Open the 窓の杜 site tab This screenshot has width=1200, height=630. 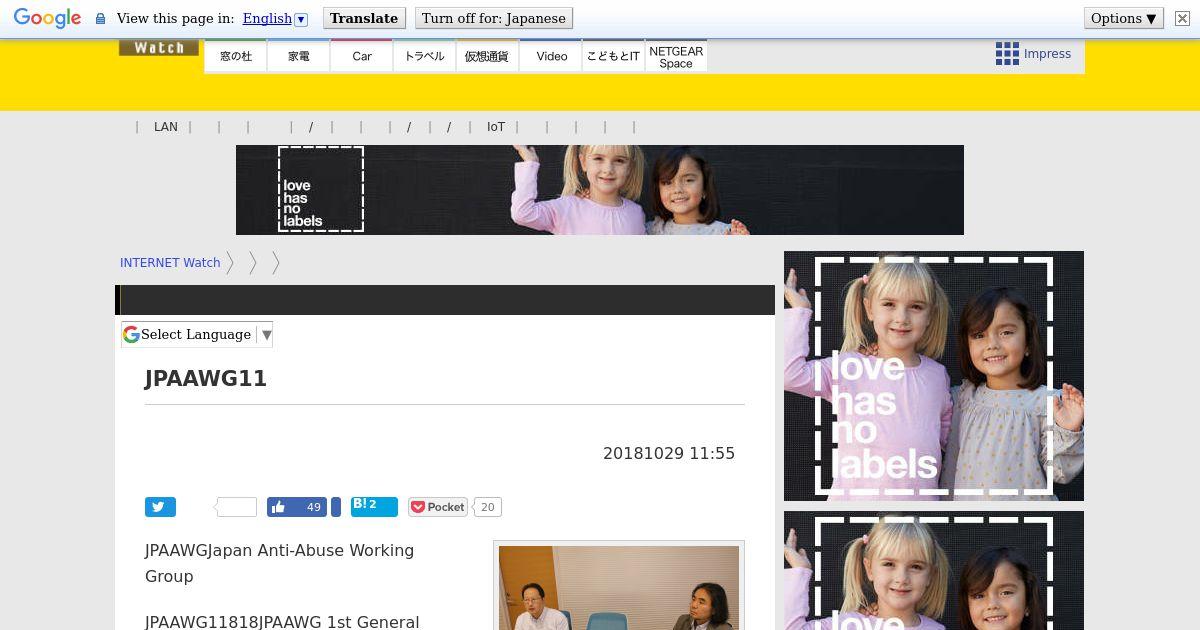click(x=236, y=56)
